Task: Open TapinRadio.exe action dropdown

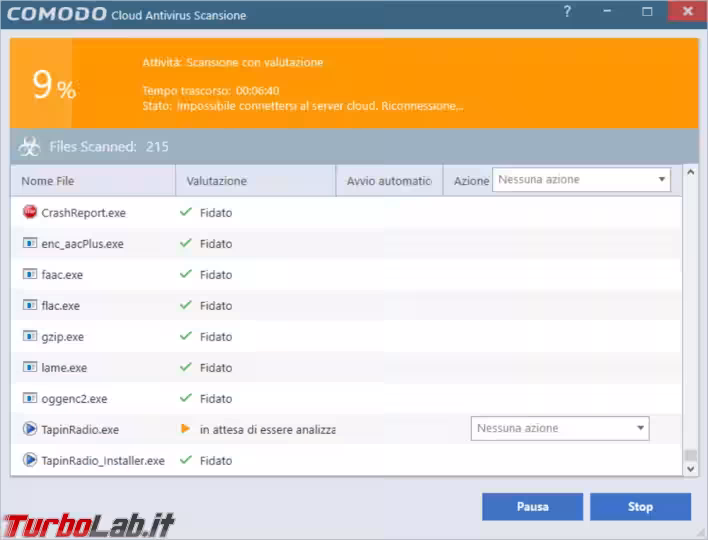Action: tap(560, 428)
